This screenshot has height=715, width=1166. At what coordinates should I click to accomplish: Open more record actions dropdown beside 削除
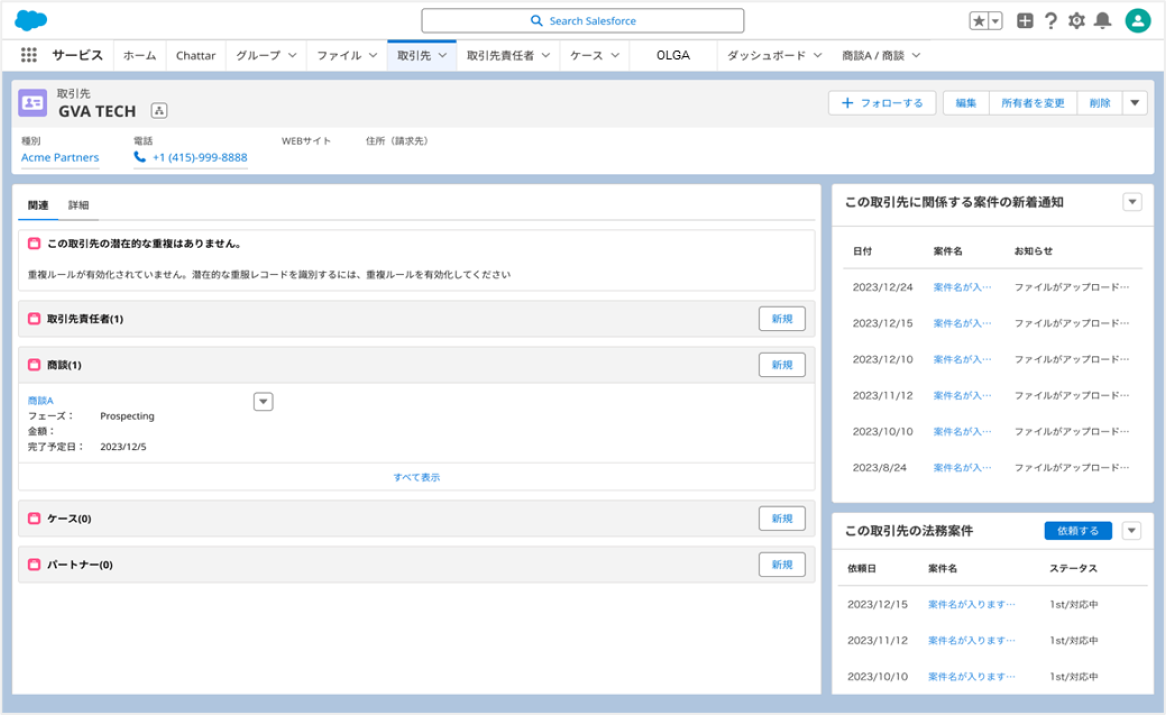coord(1135,103)
